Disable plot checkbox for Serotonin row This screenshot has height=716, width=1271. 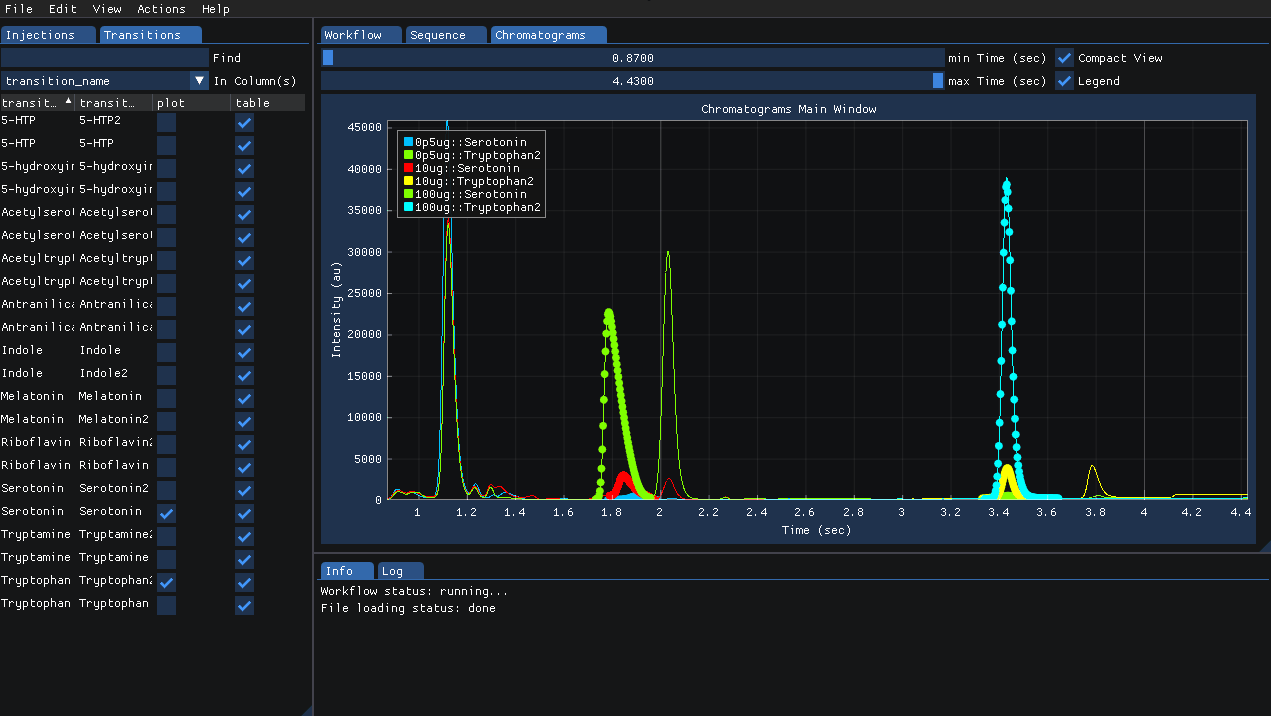click(167, 513)
